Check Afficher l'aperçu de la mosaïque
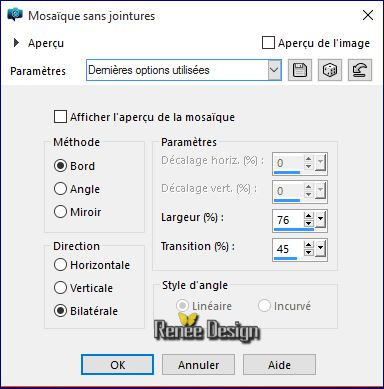Image resolution: width=384 pixels, height=389 pixels. point(60,117)
